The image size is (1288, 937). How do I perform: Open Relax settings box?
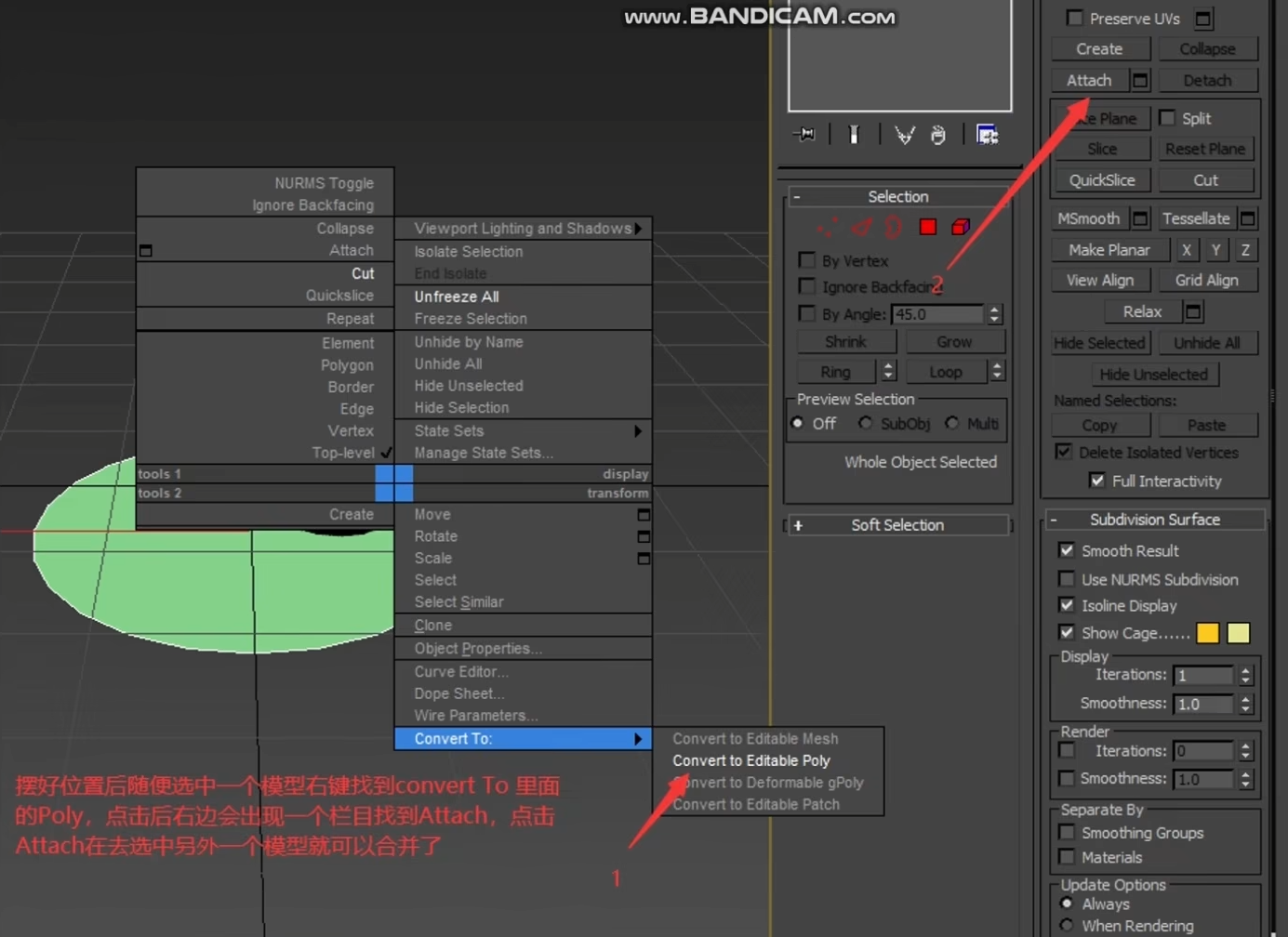pyautogui.click(x=1193, y=311)
